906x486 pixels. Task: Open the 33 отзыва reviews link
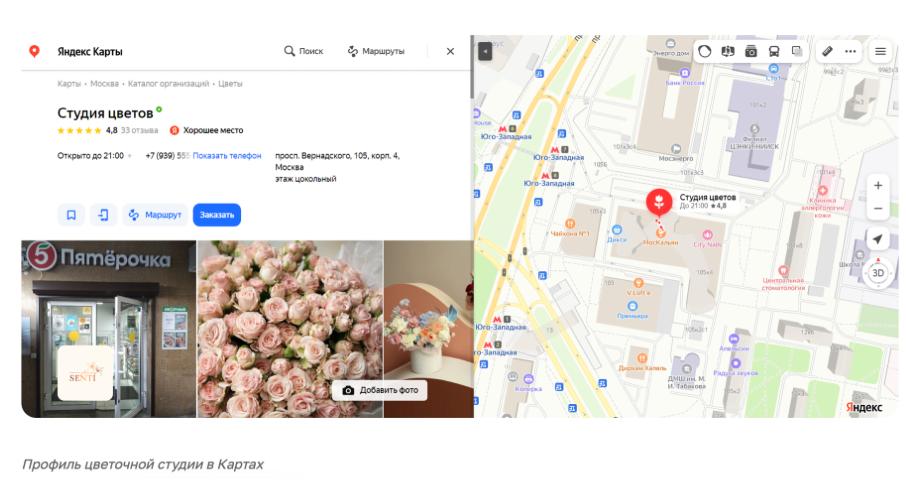pos(139,131)
